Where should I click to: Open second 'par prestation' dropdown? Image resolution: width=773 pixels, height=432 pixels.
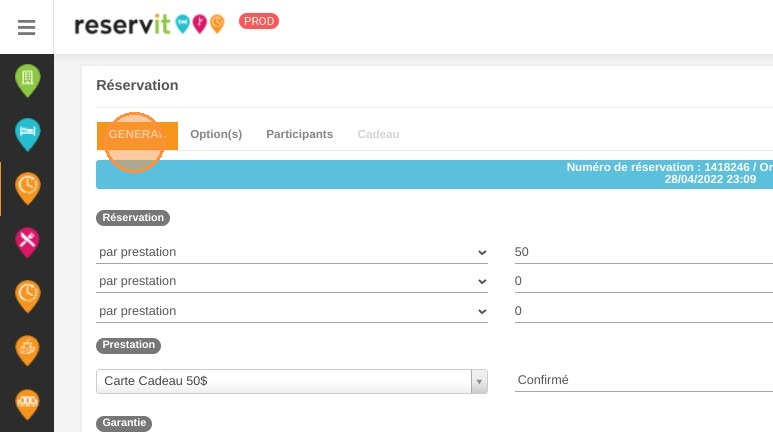[292, 281]
